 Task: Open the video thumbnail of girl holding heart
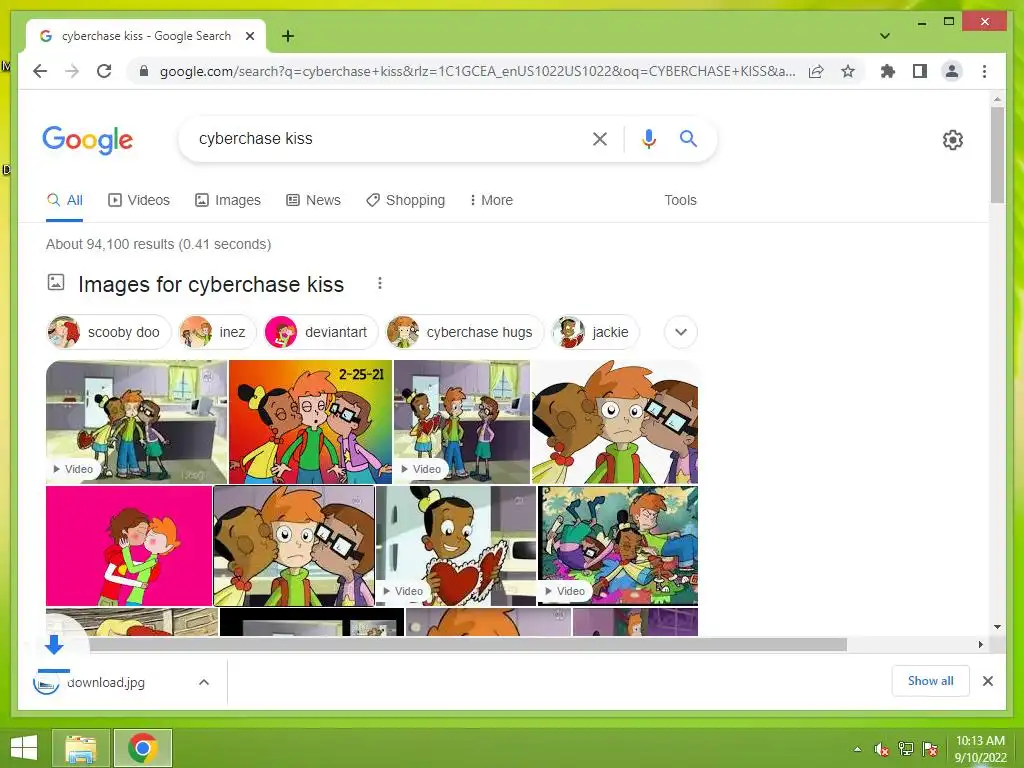coord(456,546)
